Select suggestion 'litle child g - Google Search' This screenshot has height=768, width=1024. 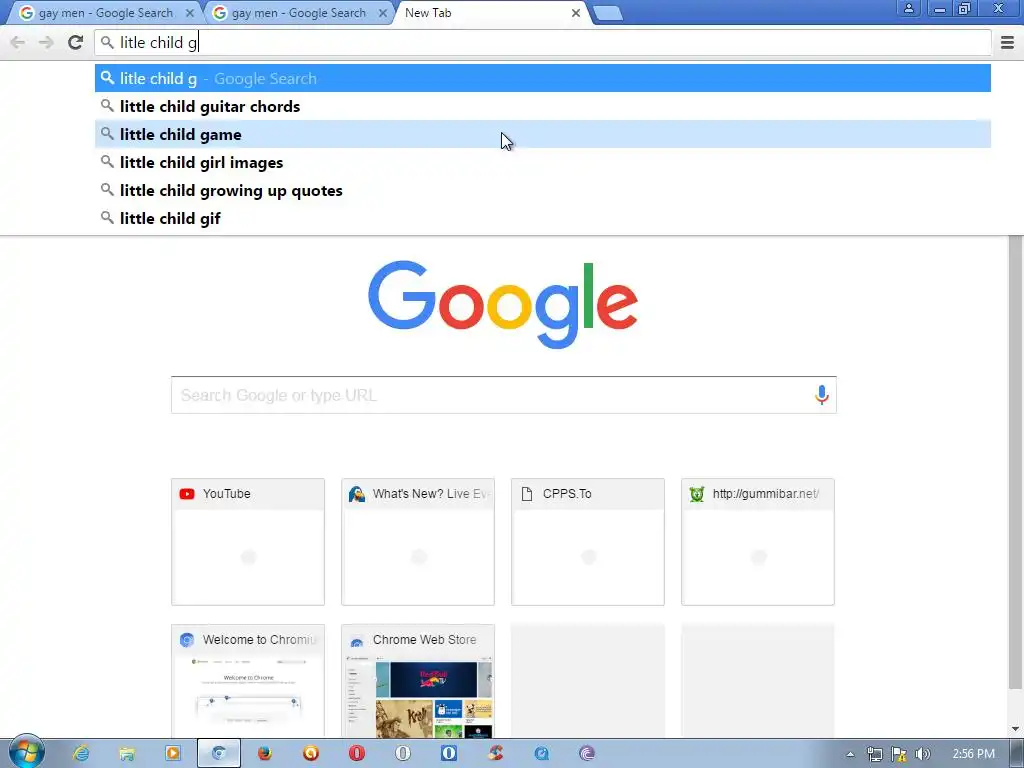tap(543, 78)
